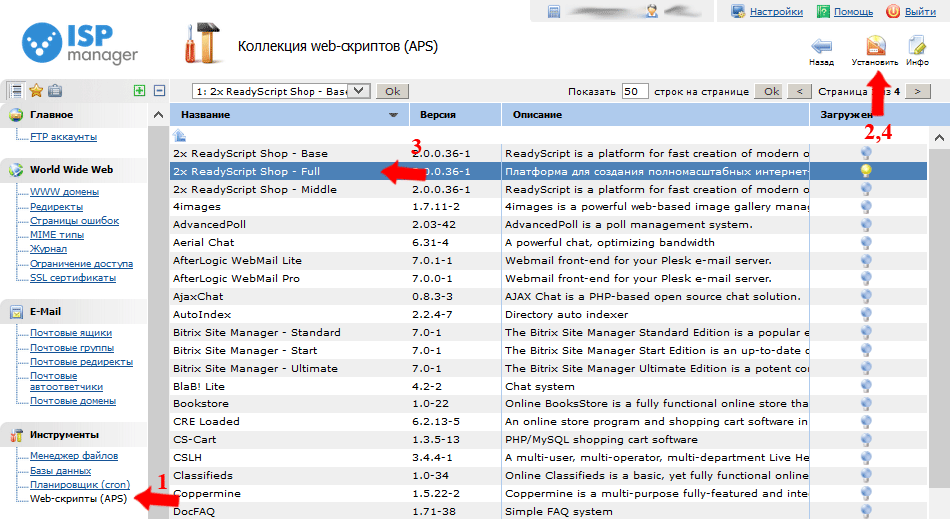Expand all menu sections with green plus icon
Screen dimensions: 950x519
click(x=139, y=91)
